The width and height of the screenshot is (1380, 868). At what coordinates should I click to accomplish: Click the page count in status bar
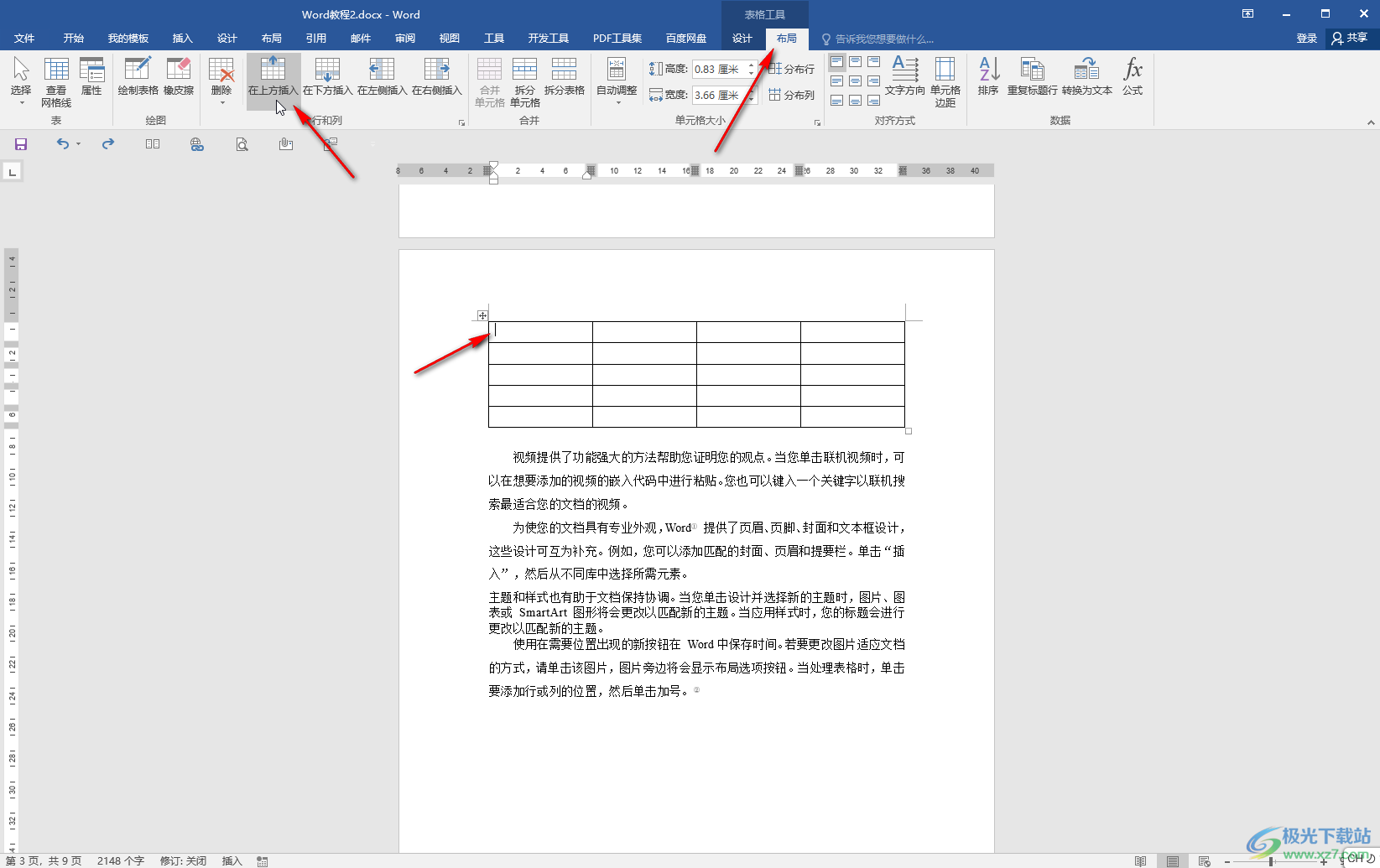point(44,860)
